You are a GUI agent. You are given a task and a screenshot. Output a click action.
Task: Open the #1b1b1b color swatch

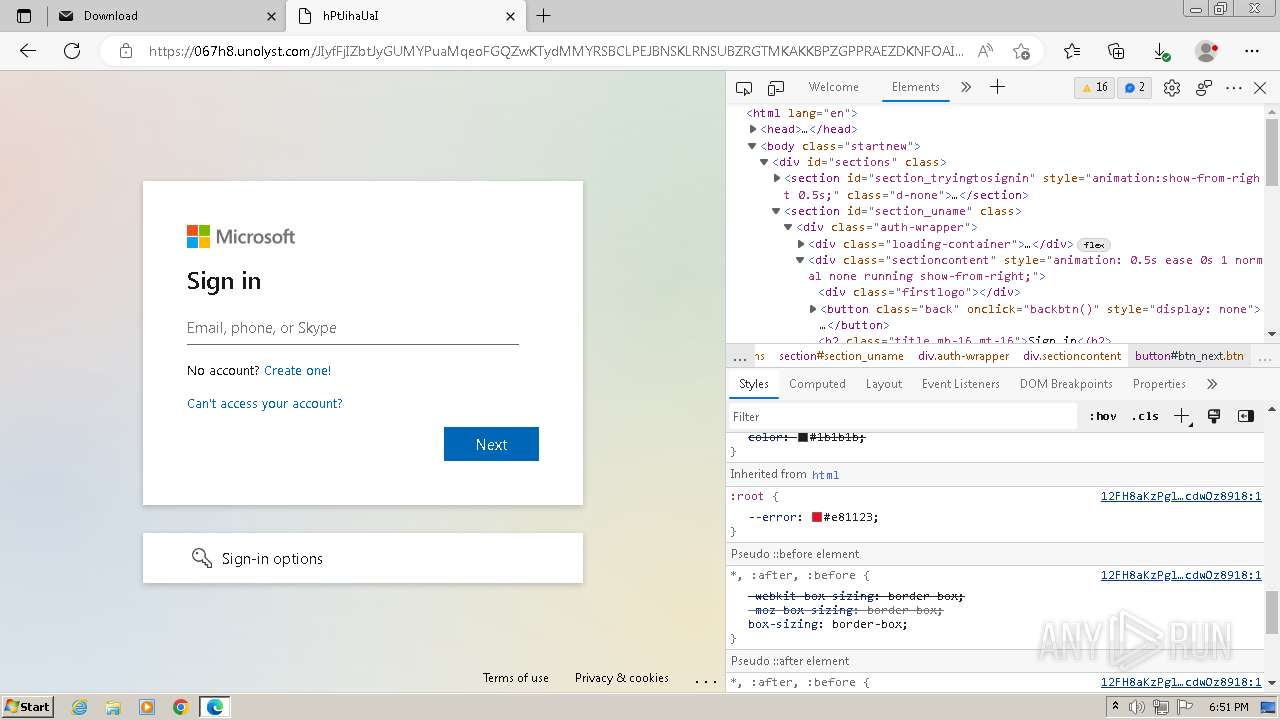coord(803,437)
